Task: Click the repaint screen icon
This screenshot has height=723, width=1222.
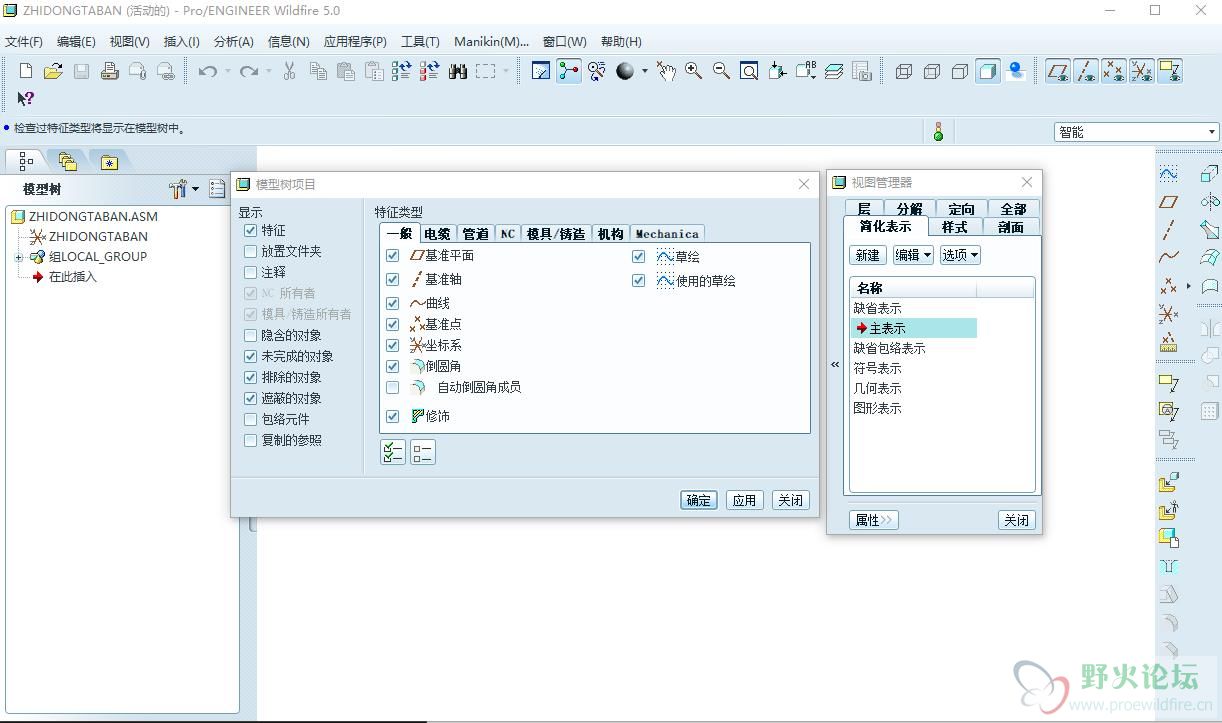Action: pyautogui.click(x=541, y=71)
